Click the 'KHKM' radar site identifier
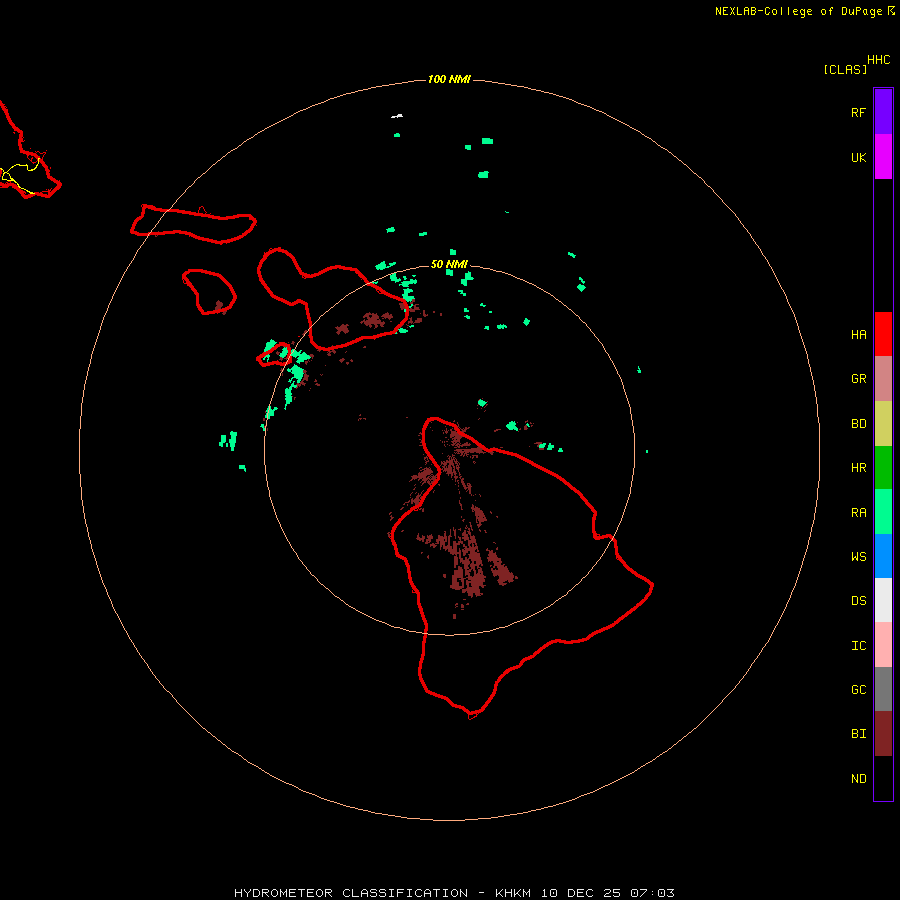This screenshot has width=900, height=900. [x=513, y=893]
